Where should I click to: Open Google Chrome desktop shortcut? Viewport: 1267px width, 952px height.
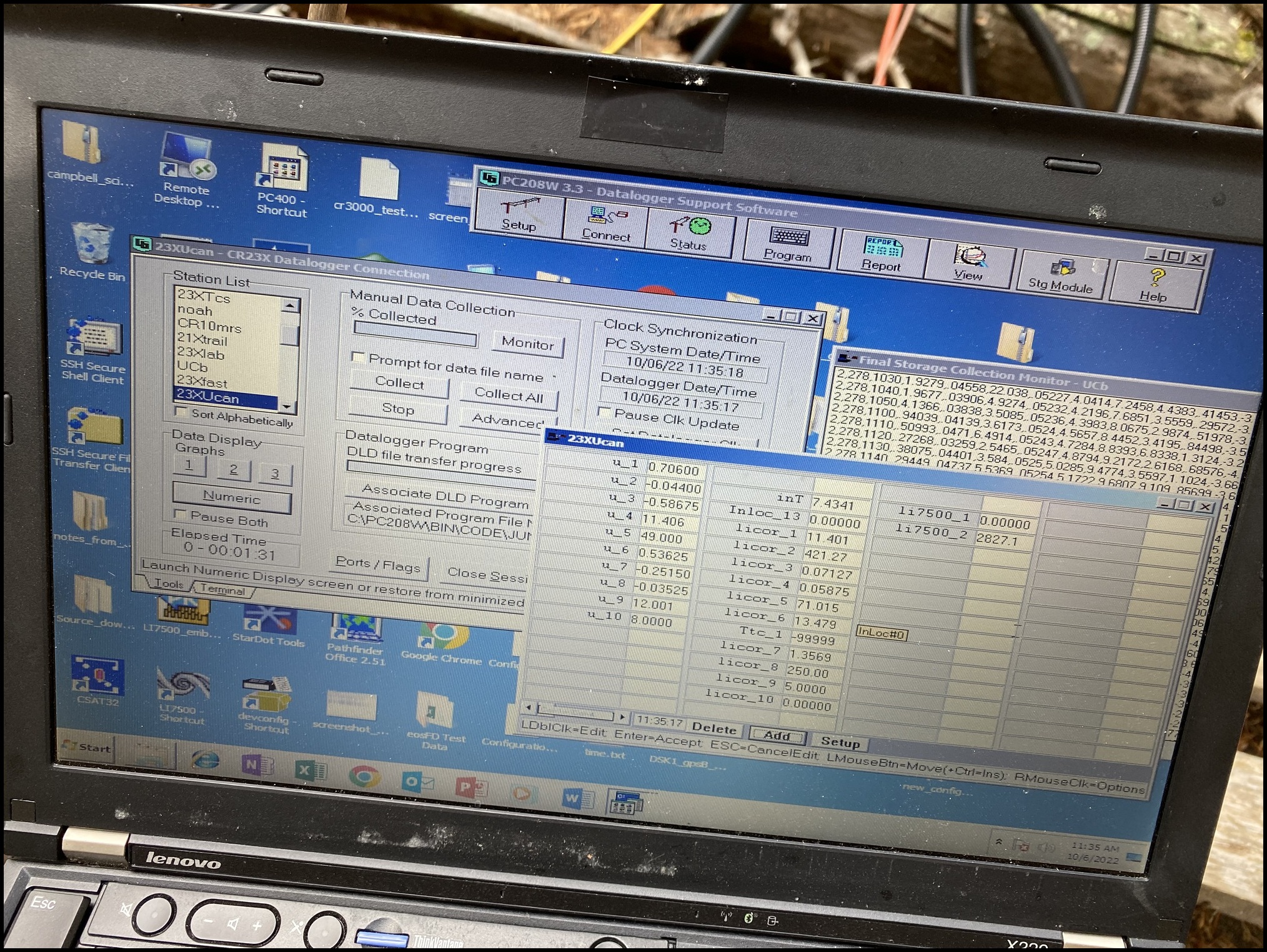point(442,643)
